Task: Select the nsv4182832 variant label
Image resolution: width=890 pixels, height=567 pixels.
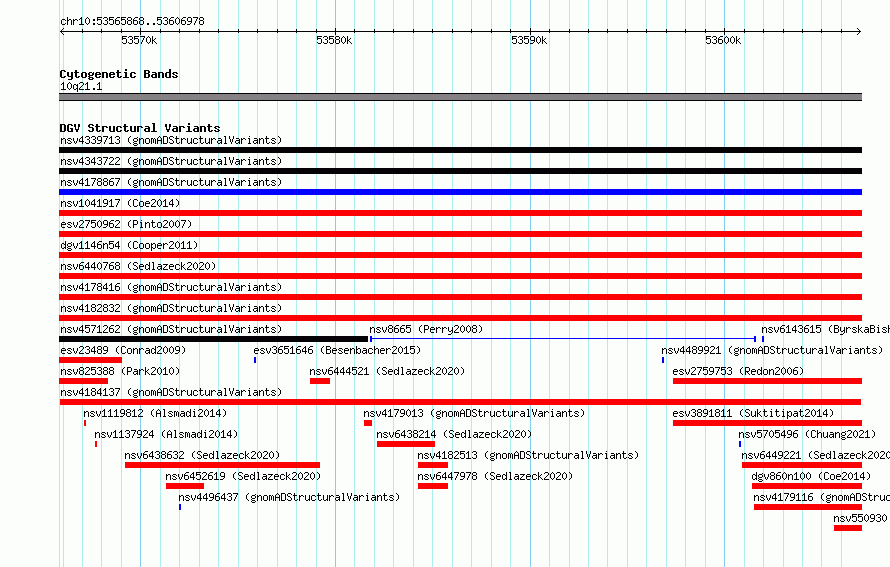Action: point(171,308)
